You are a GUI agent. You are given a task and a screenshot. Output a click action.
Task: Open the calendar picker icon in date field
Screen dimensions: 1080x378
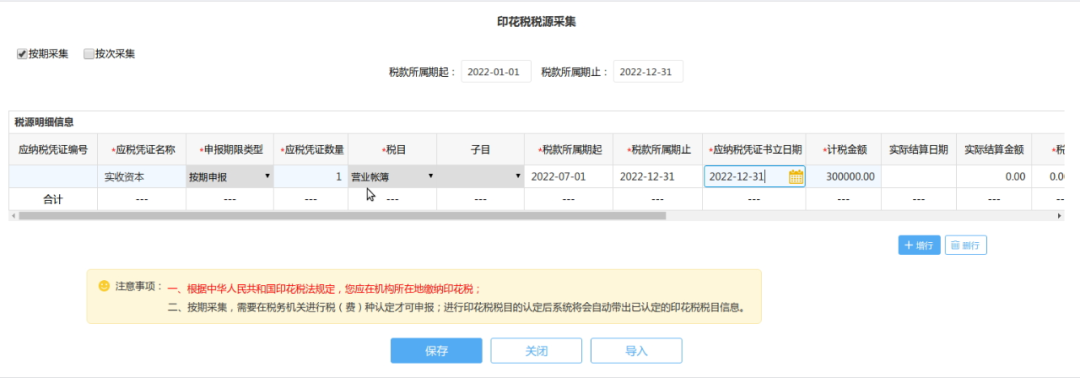[x=796, y=177]
